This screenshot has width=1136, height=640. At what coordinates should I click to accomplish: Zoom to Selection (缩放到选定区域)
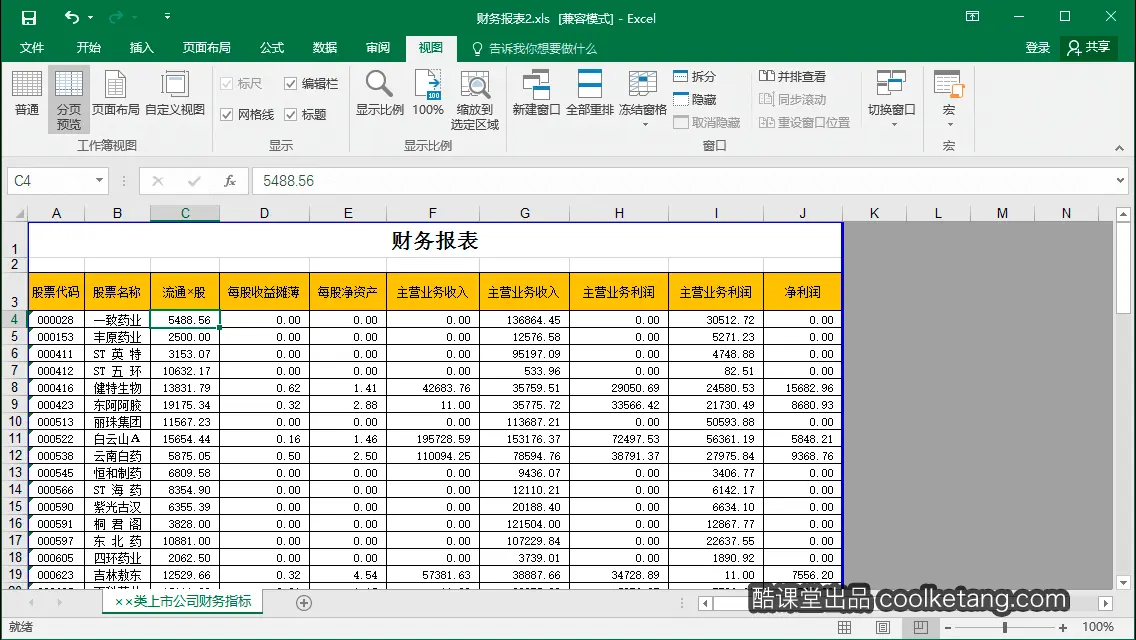pos(475,100)
